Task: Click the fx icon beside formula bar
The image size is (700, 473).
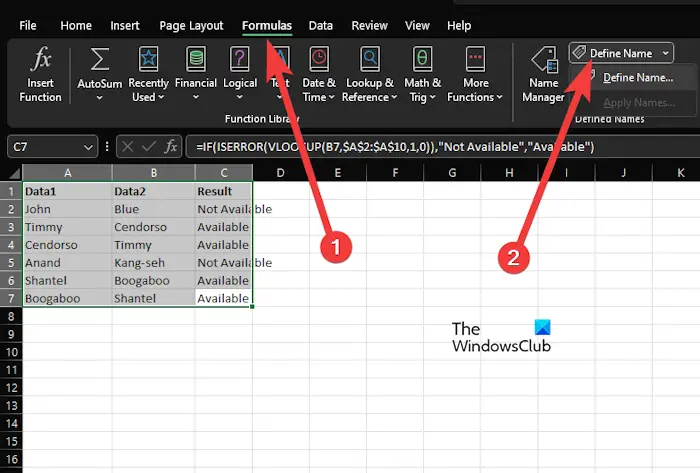Action: [171, 146]
